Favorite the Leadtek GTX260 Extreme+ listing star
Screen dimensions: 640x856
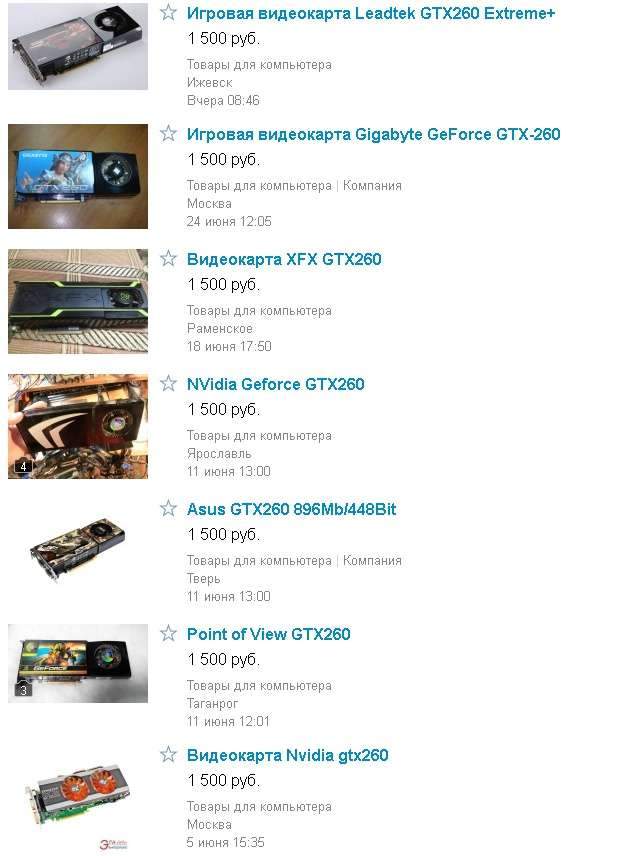[x=168, y=12]
